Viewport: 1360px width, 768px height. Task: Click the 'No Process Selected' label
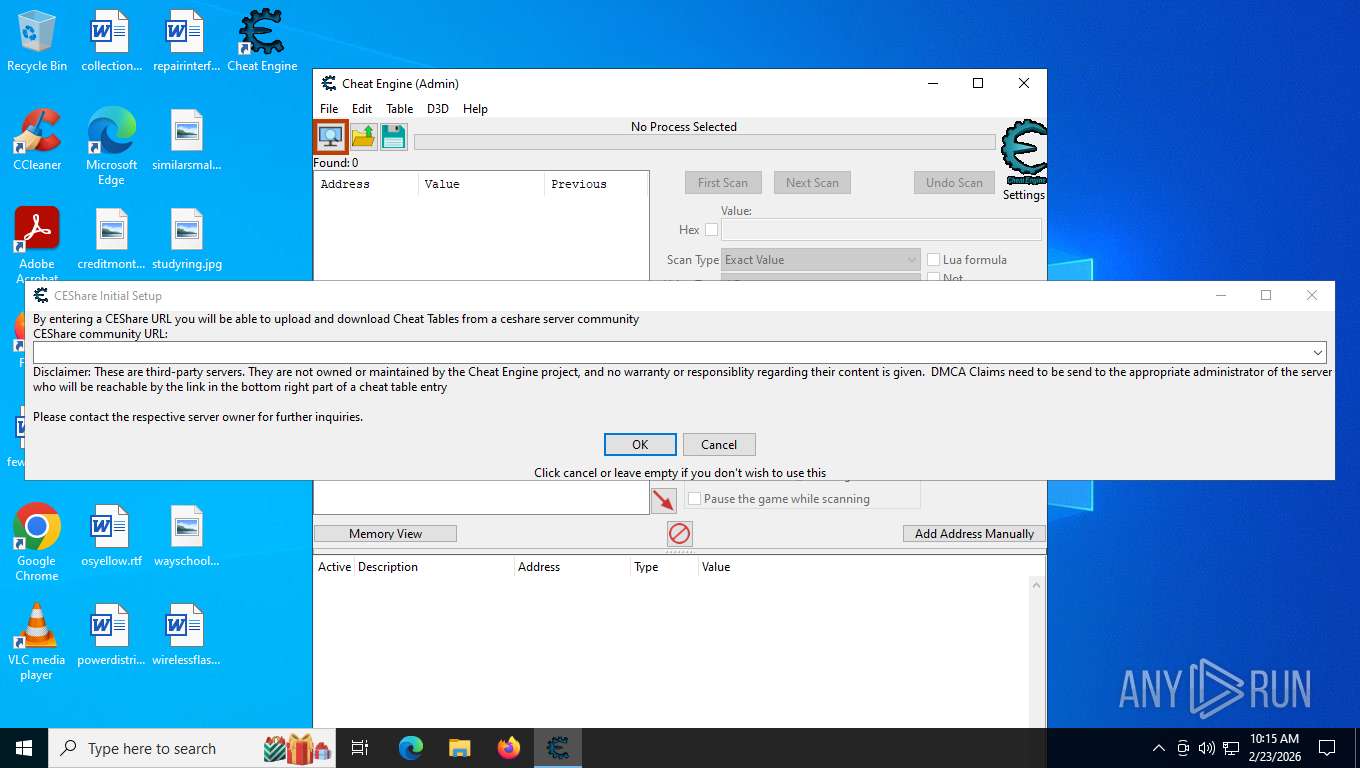[x=684, y=127]
